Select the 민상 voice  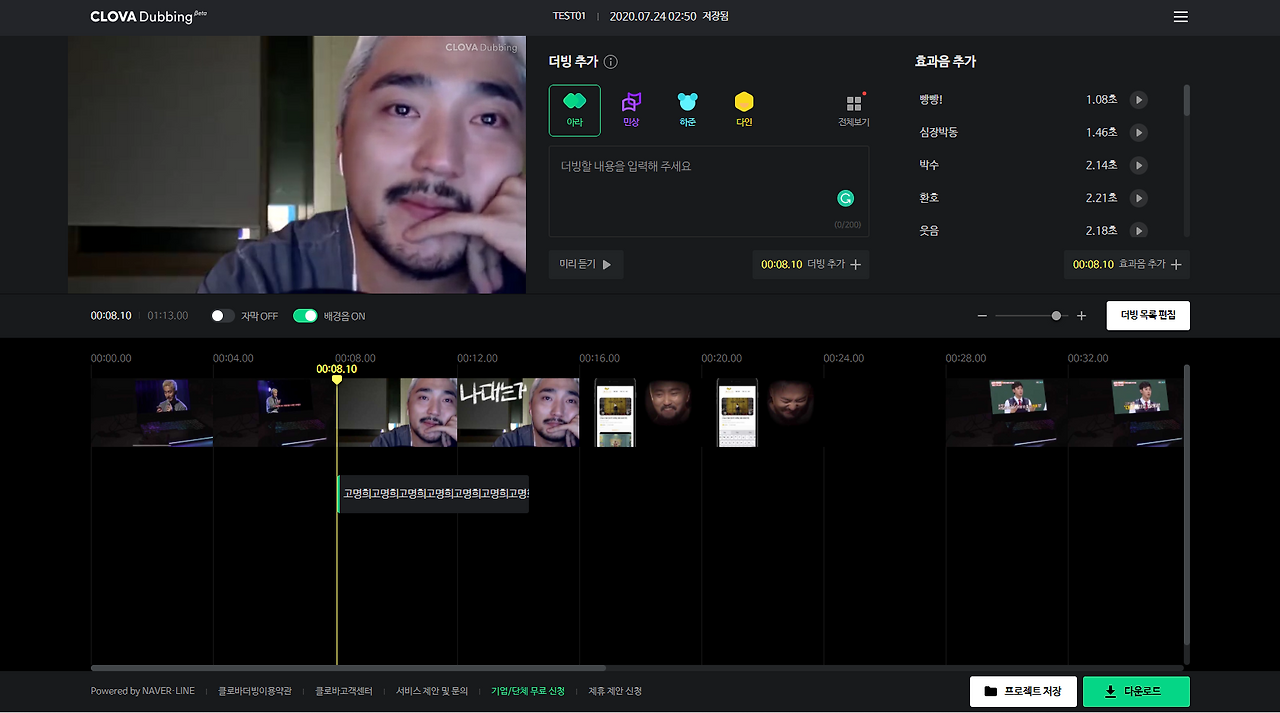point(631,110)
